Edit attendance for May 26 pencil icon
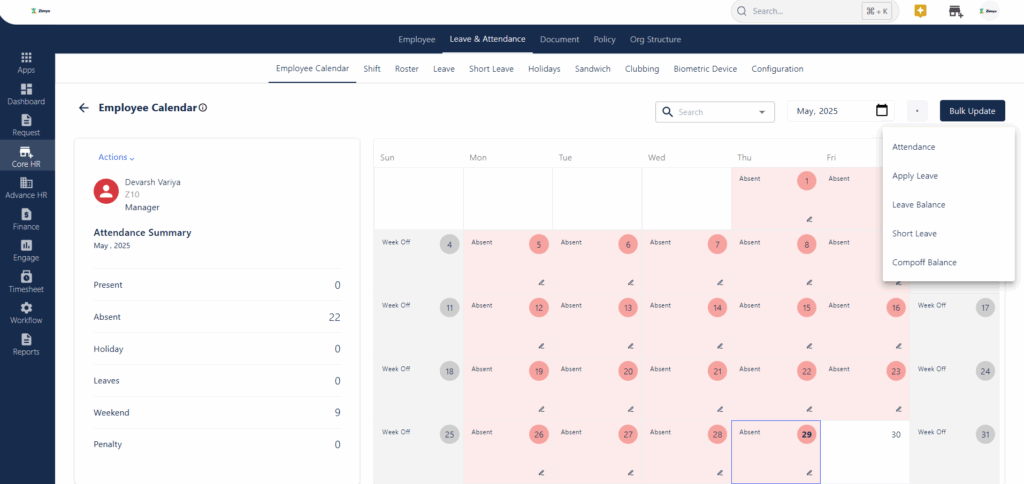The height and width of the screenshot is (484, 1024). click(x=541, y=472)
